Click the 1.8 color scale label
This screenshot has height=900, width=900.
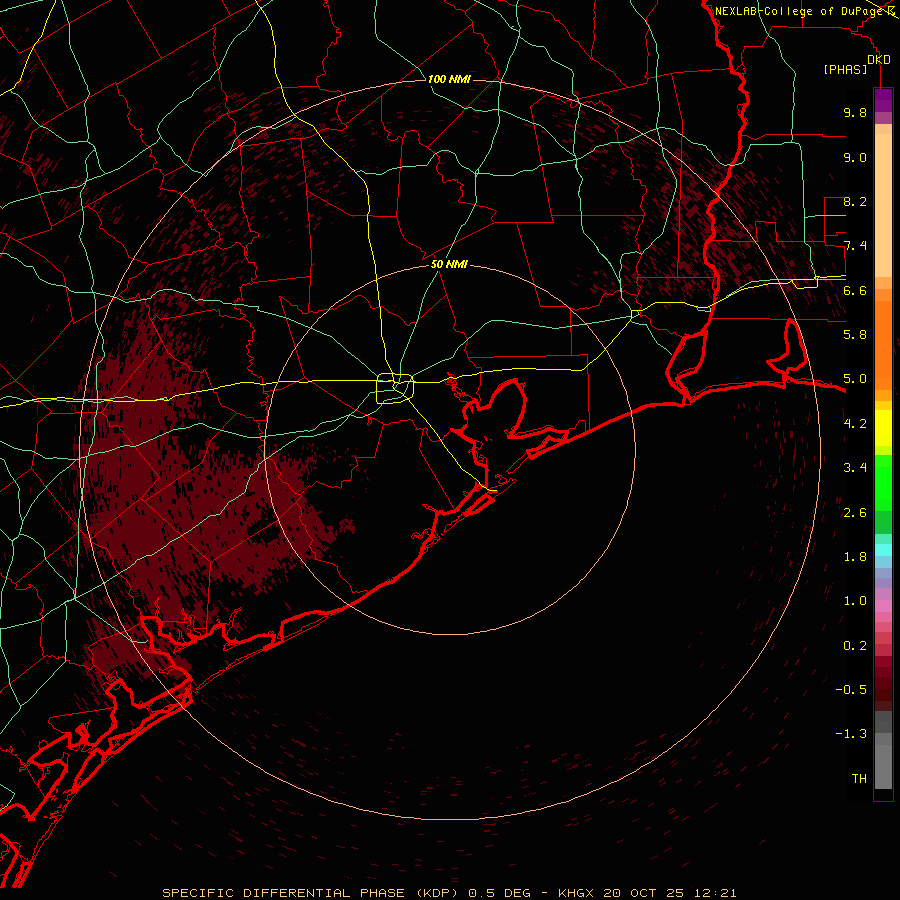pyautogui.click(x=855, y=557)
